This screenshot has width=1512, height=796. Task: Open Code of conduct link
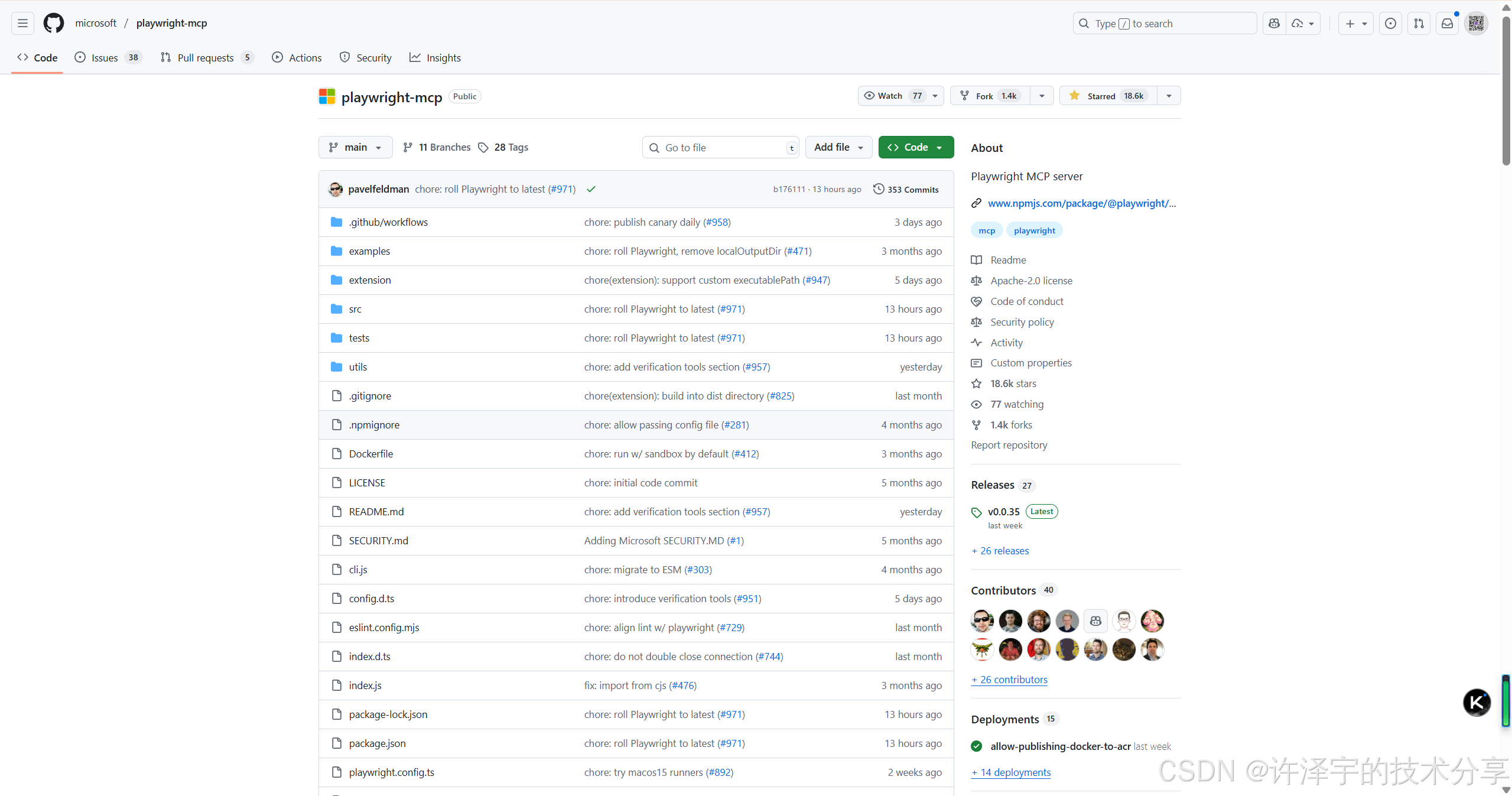click(x=1027, y=301)
